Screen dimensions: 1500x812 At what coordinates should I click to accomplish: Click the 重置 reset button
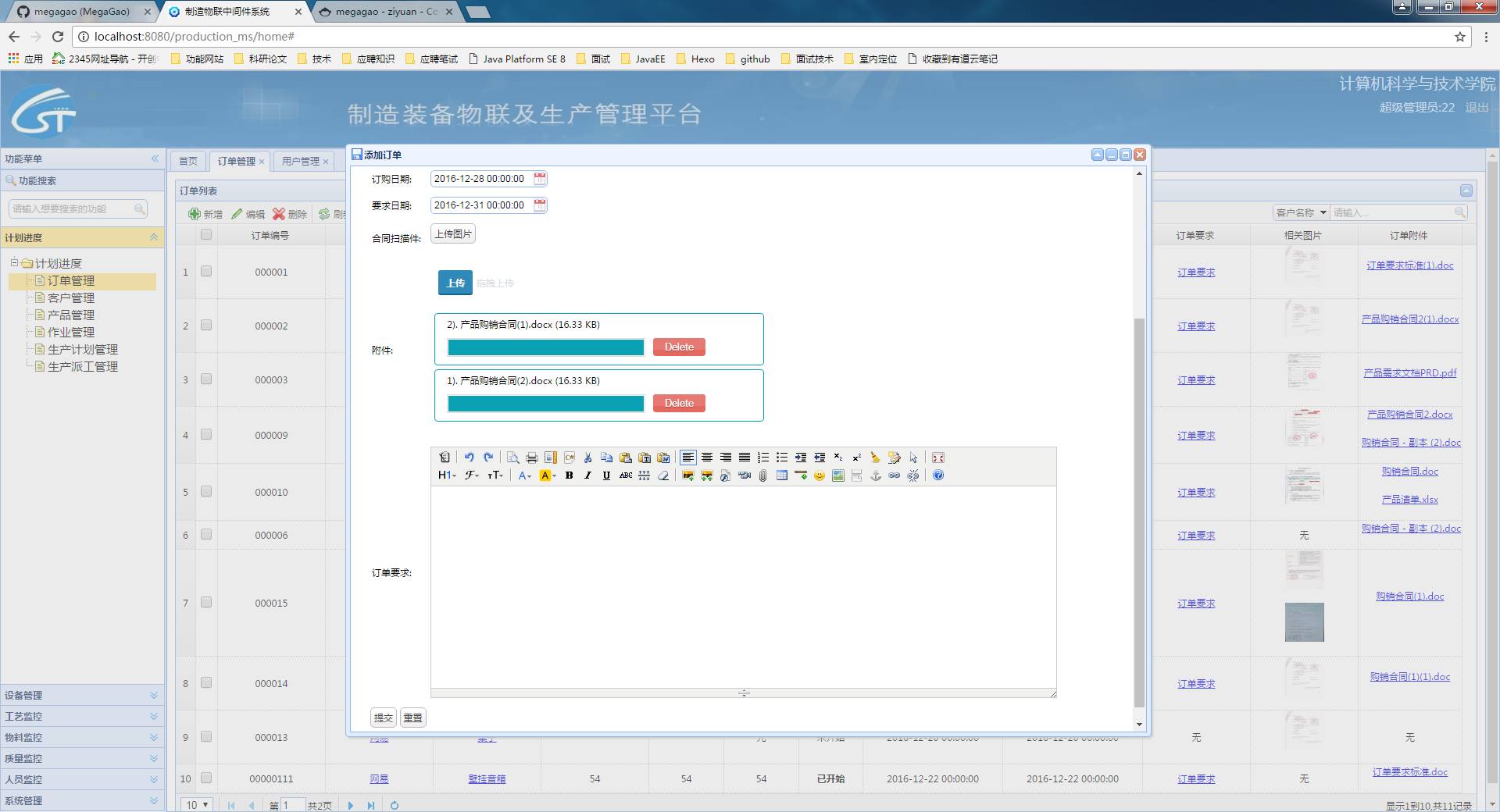coord(413,718)
